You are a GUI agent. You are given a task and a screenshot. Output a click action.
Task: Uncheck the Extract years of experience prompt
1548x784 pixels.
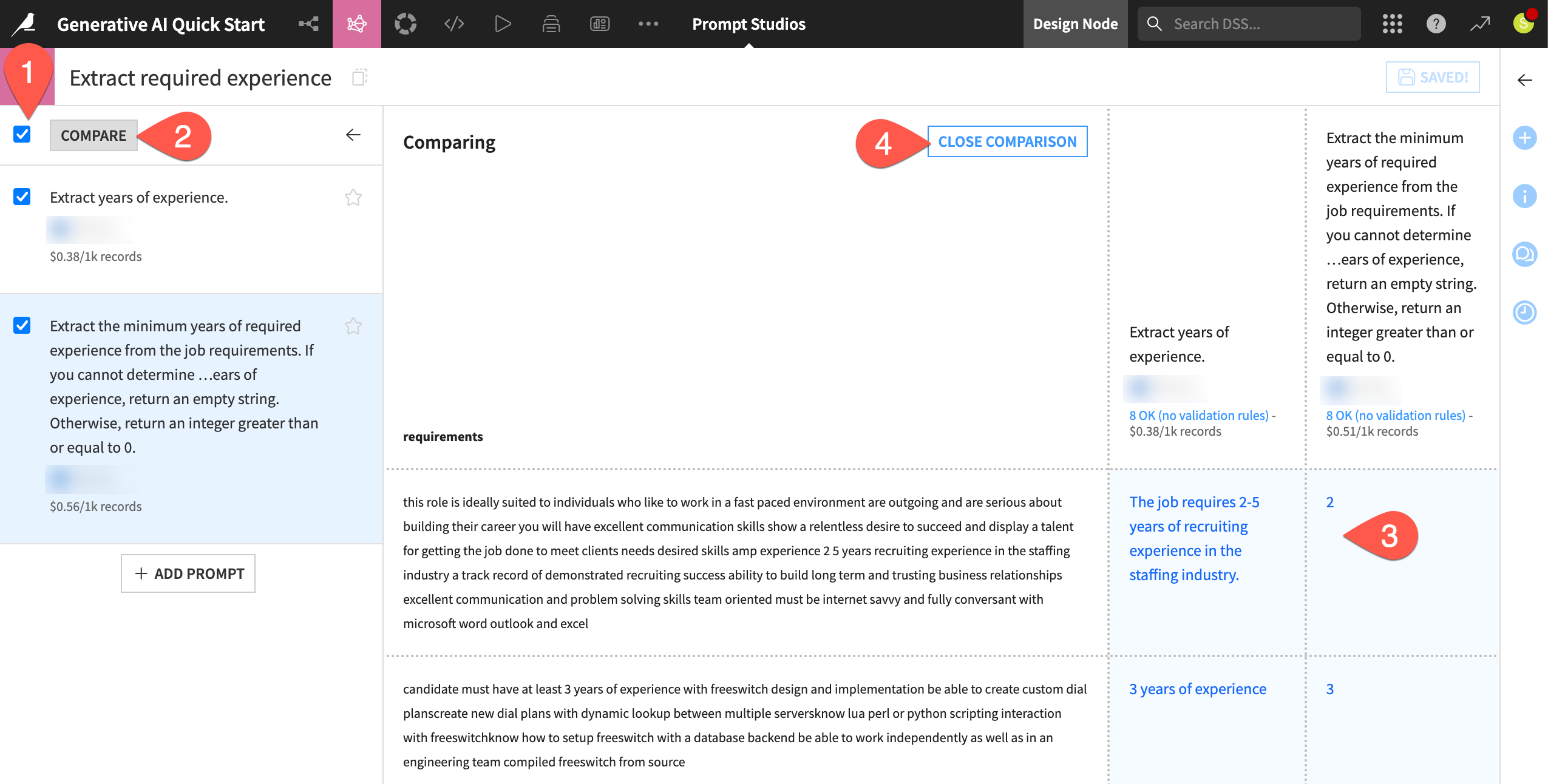tap(22, 197)
